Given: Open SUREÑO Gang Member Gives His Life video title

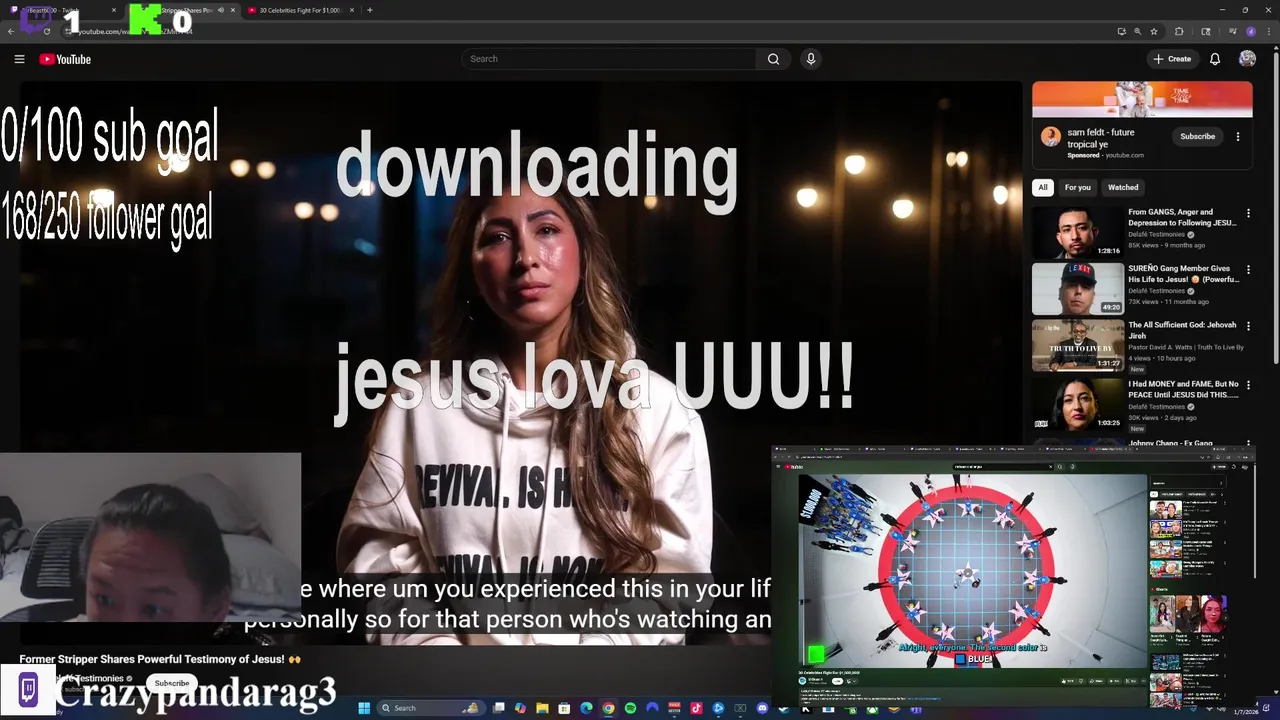Looking at the screenshot, I should [1183, 274].
